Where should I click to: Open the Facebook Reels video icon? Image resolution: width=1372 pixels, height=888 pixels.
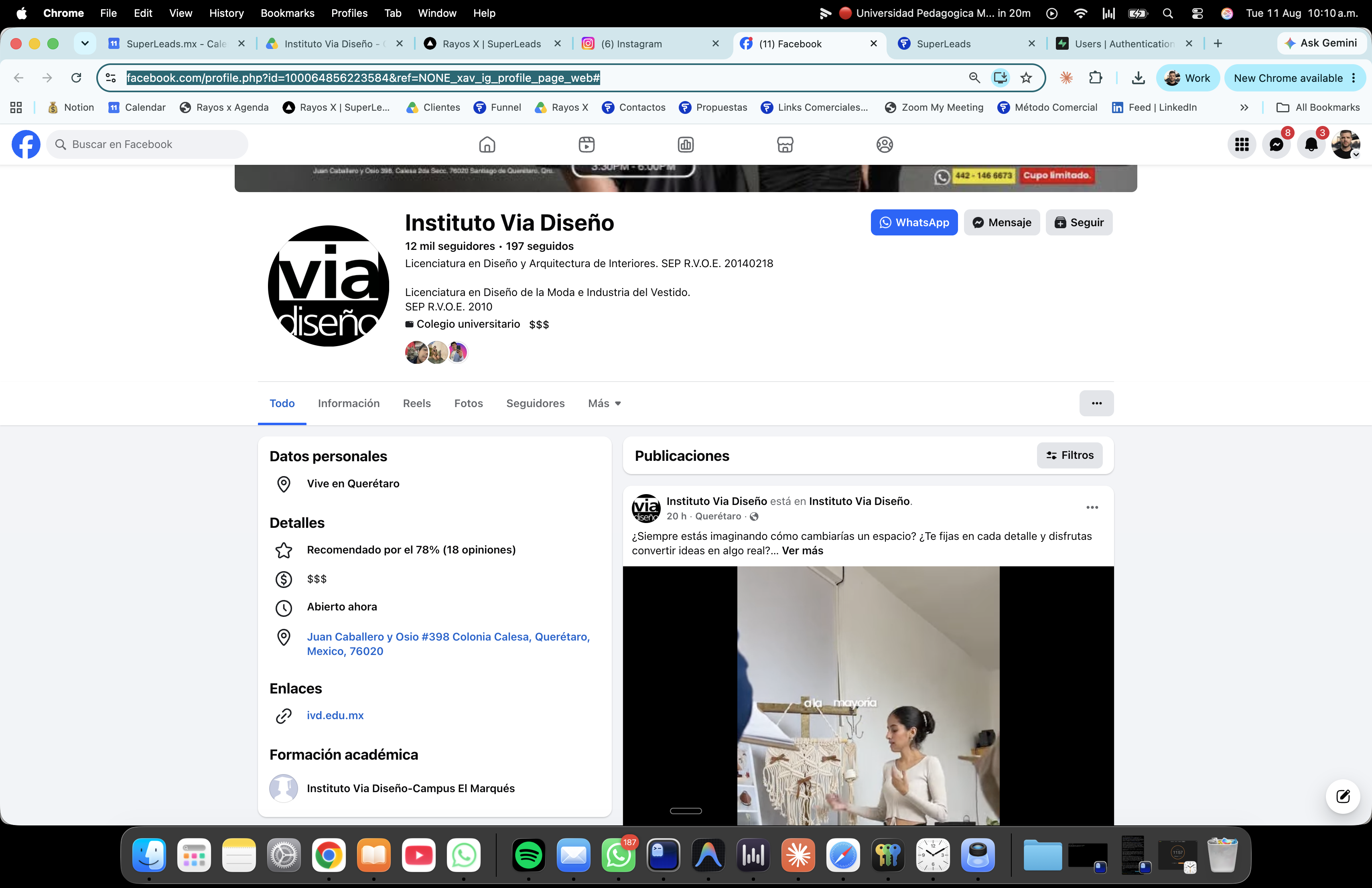[586, 144]
